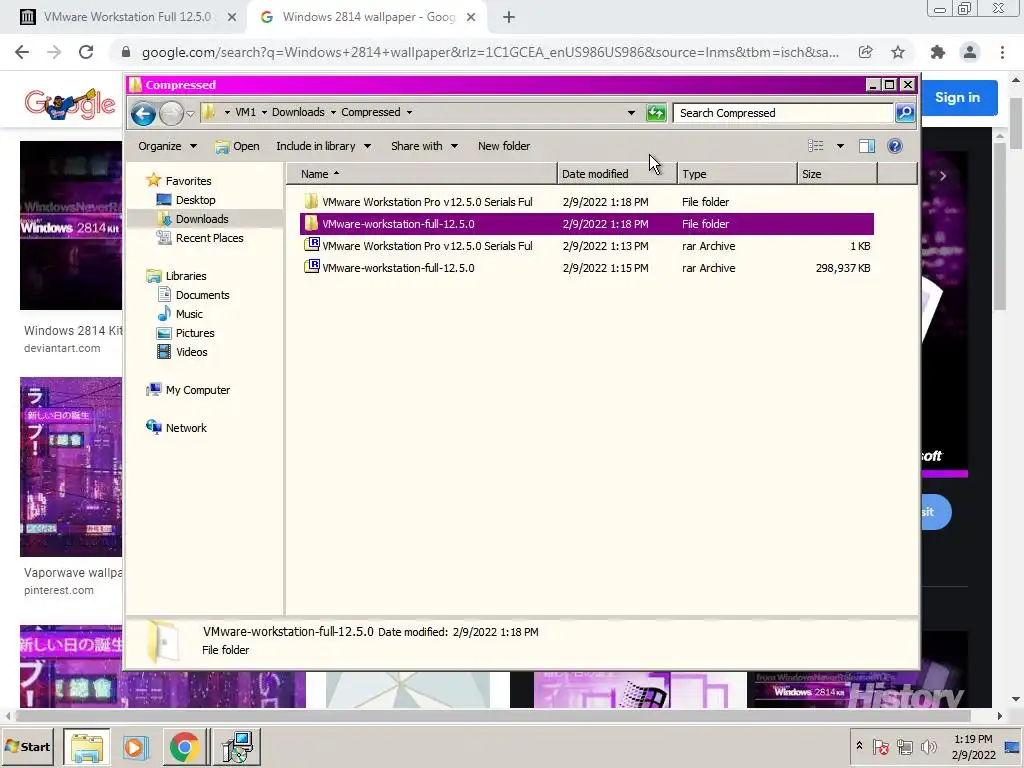The width and height of the screenshot is (1024, 768).
Task: Open the Organize menu
Action: [167, 146]
